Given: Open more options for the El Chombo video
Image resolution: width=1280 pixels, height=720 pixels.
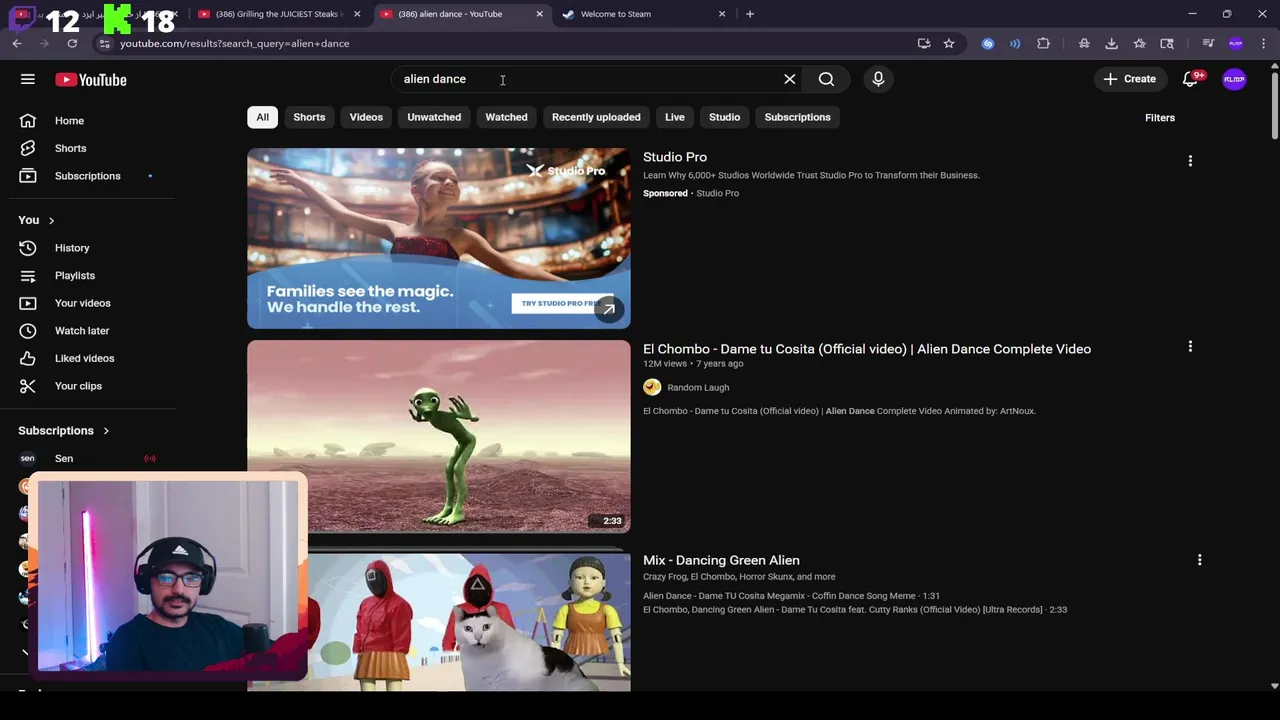Looking at the screenshot, I should point(1190,346).
